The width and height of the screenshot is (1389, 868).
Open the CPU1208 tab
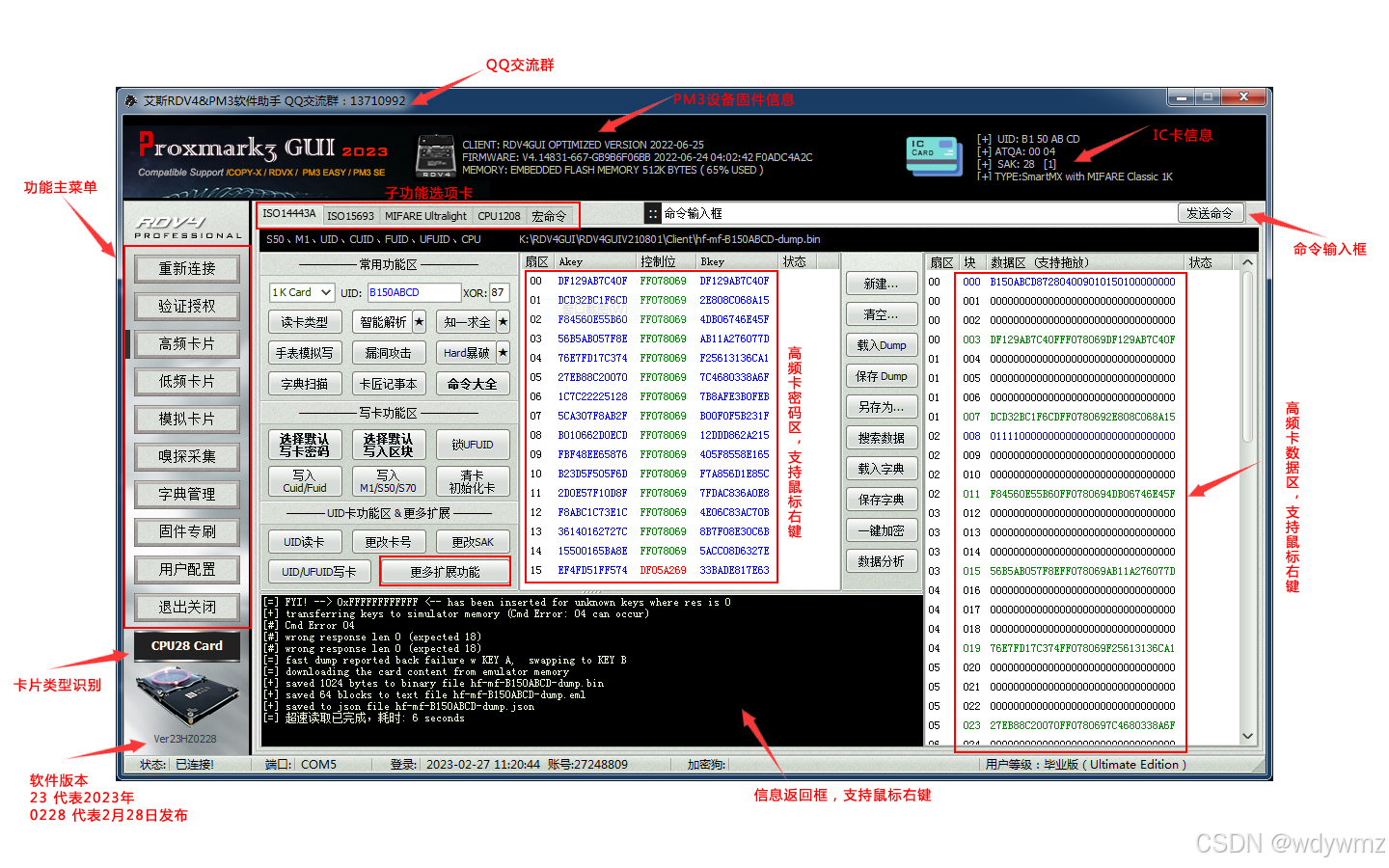[499, 216]
